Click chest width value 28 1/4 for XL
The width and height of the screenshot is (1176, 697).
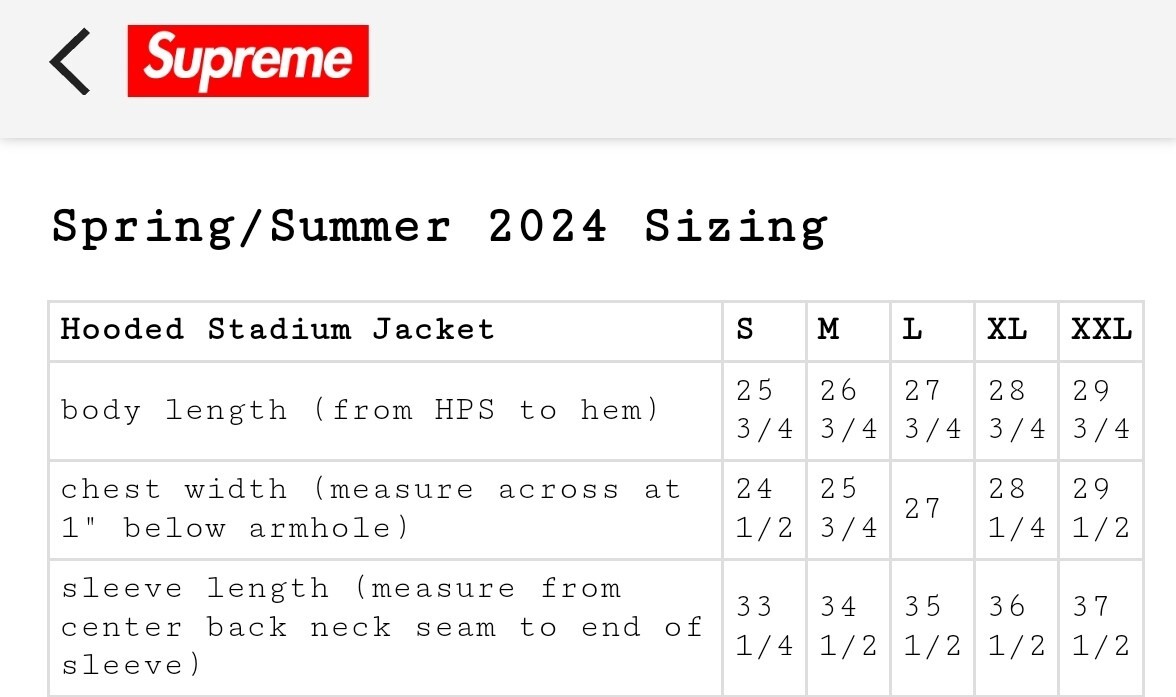1016,509
